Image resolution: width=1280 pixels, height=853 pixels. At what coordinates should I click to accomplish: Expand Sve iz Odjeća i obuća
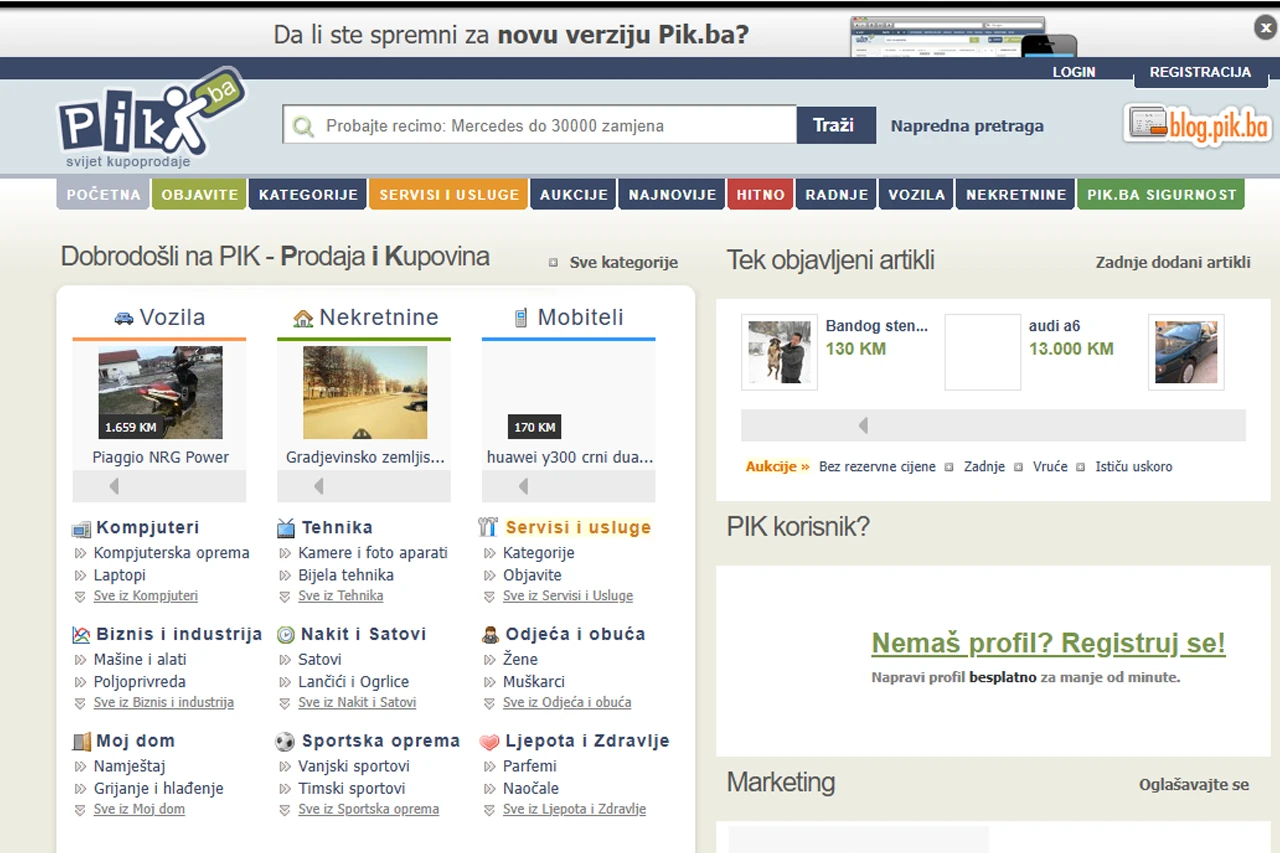pos(567,703)
